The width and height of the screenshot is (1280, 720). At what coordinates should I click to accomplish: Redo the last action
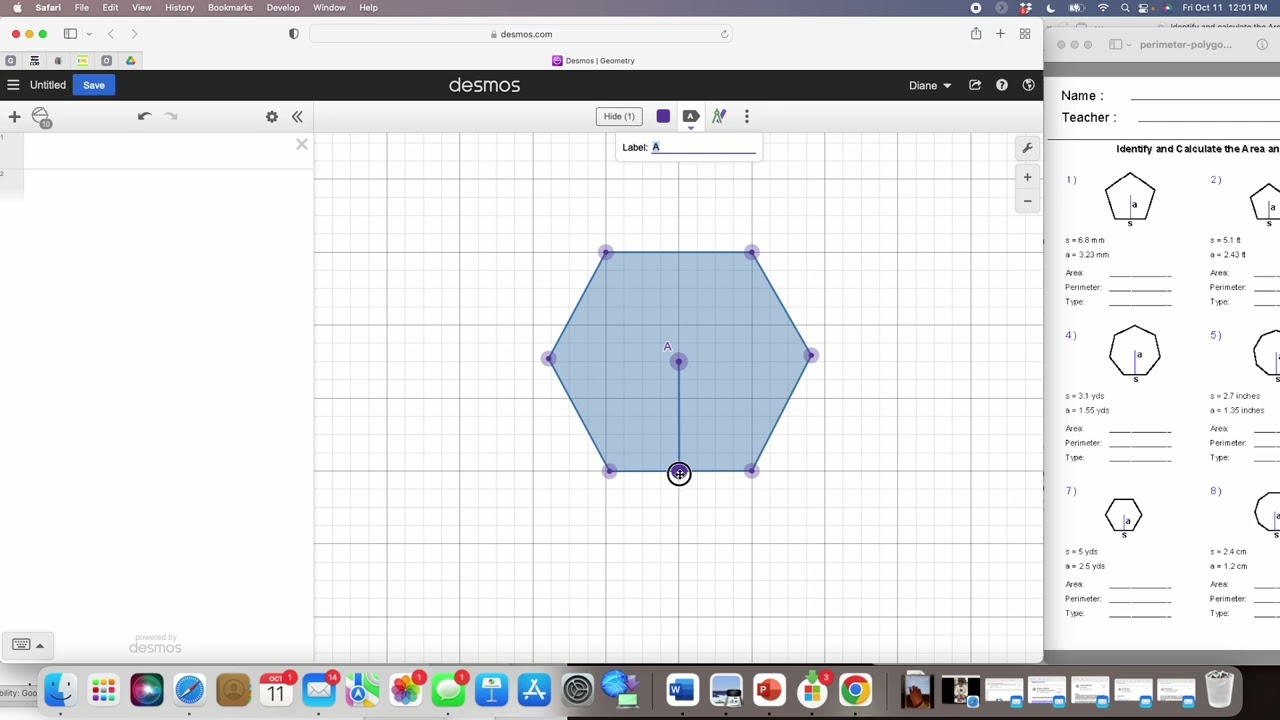click(171, 117)
